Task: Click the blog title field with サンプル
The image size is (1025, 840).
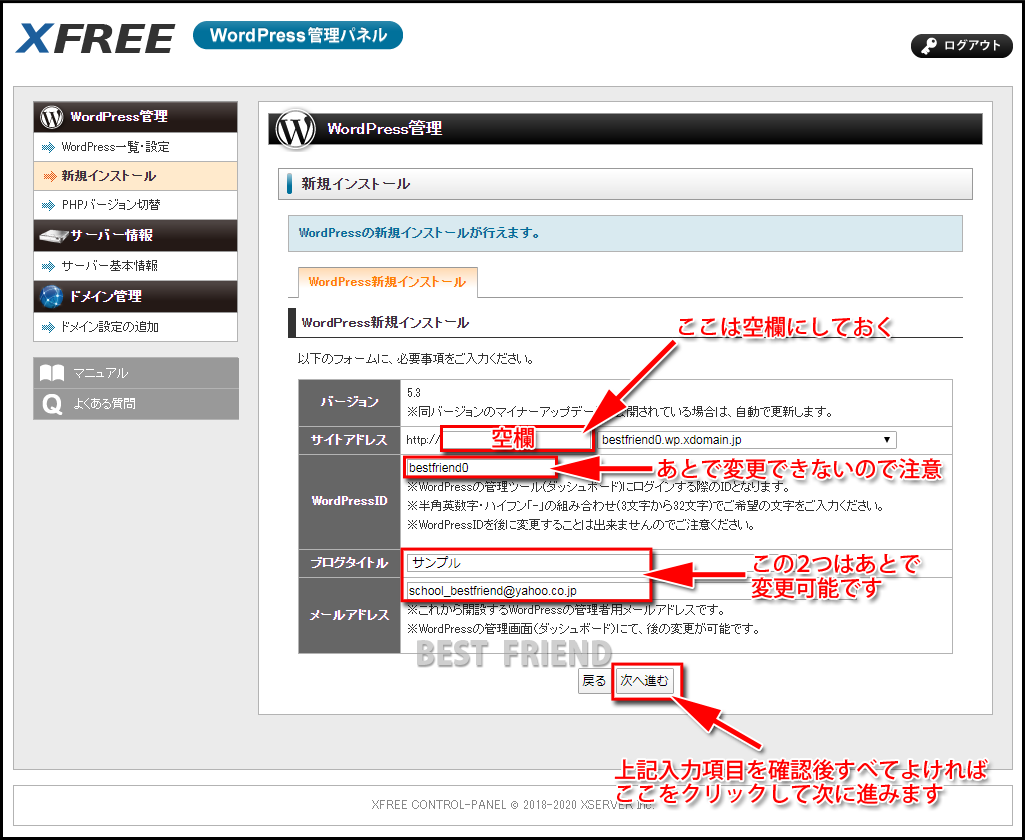Action: pos(527,563)
